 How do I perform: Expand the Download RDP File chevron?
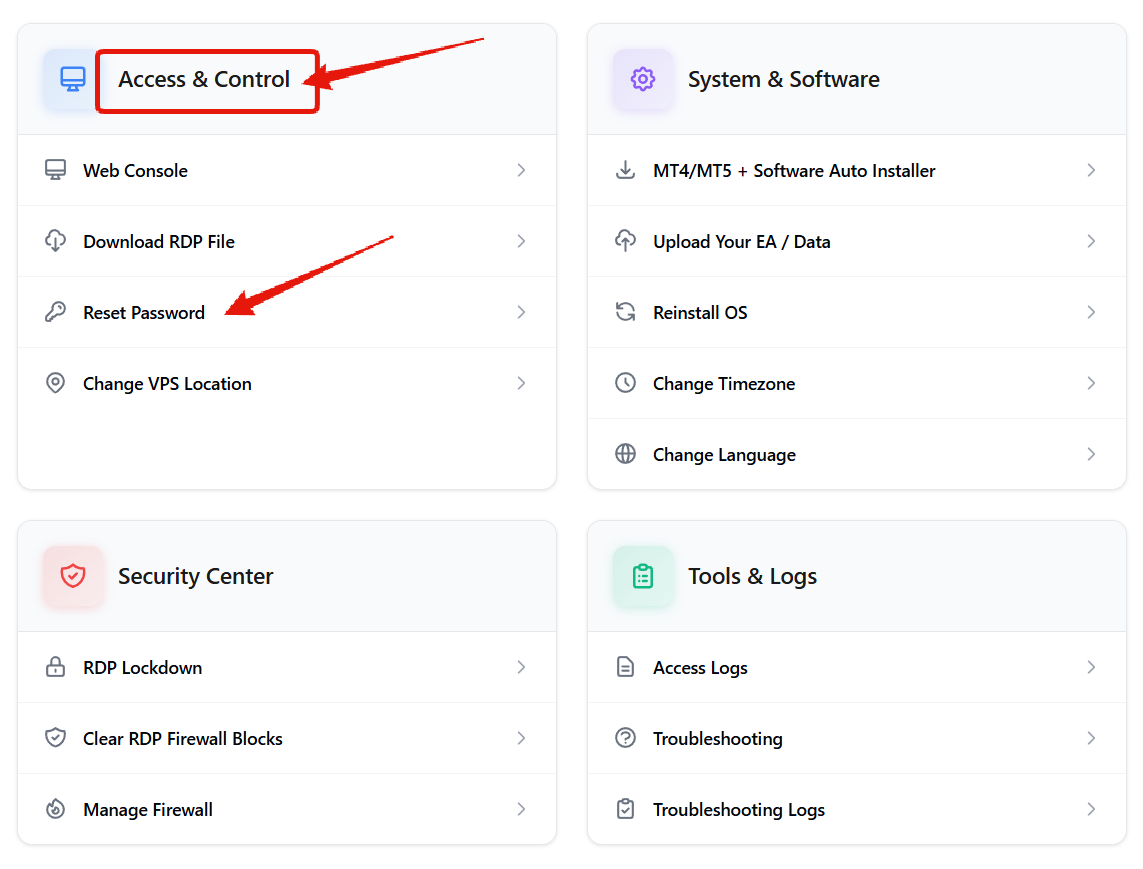coord(521,241)
